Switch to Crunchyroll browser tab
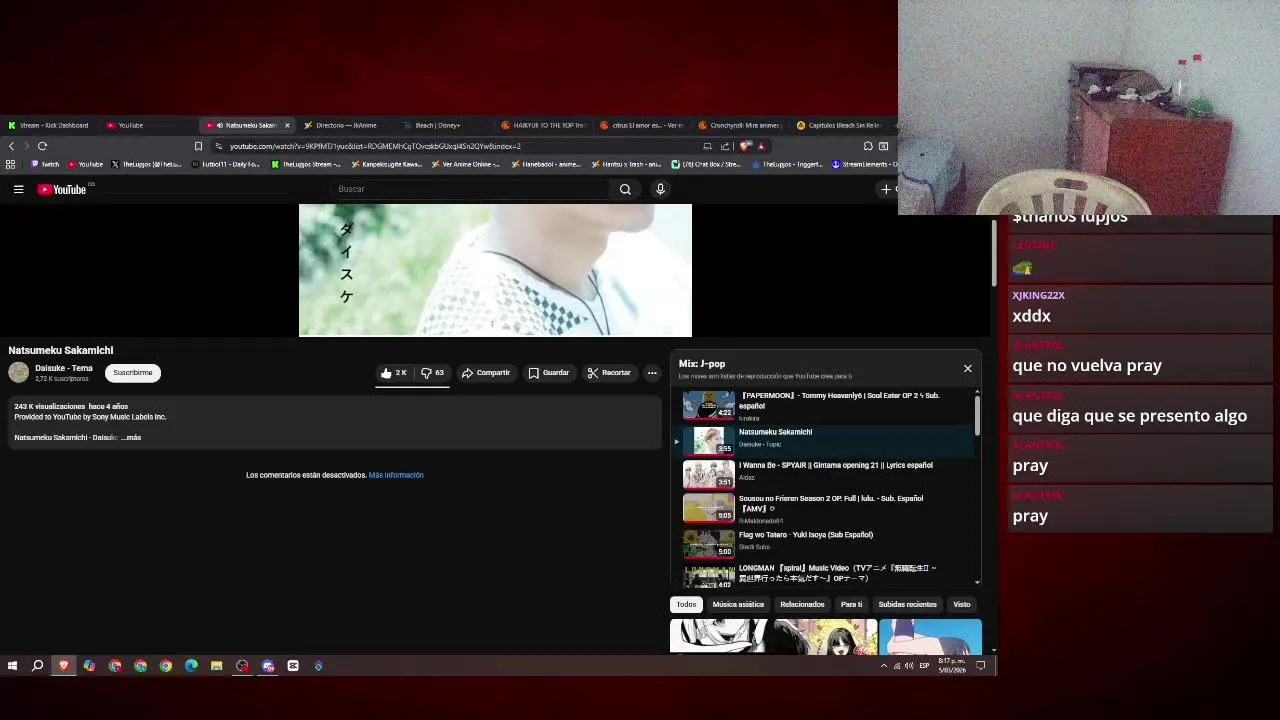1280x720 pixels. coord(741,125)
